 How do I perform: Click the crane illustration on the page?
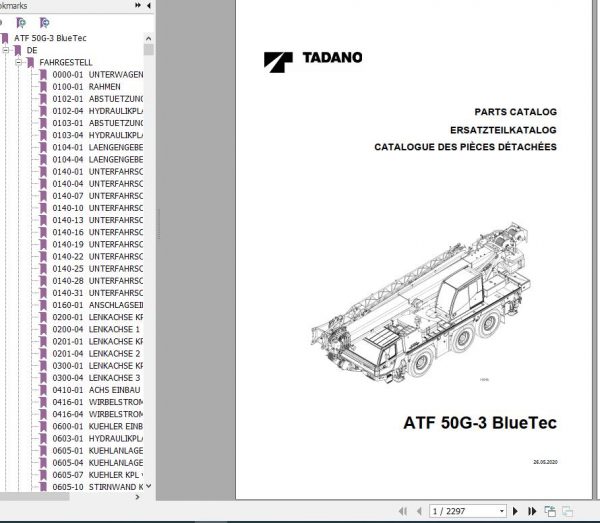[x=421, y=304]
